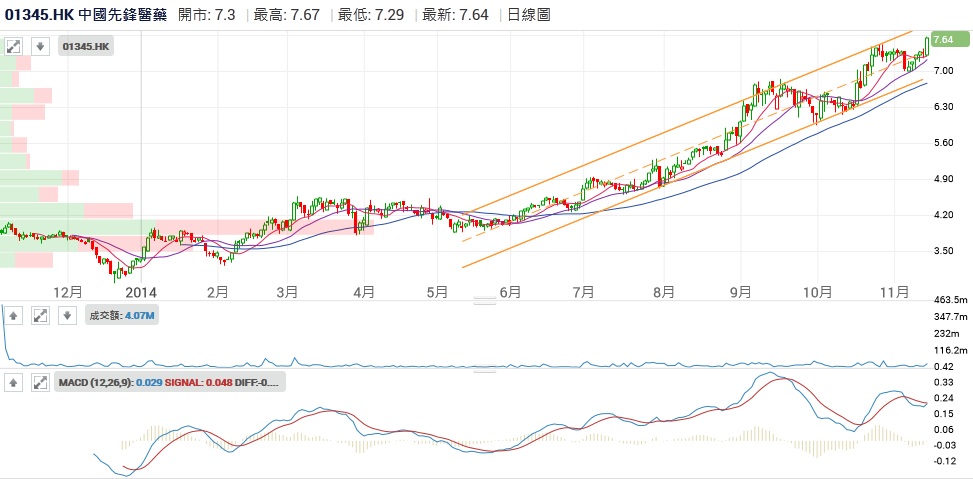Viewport: 973px width, 479px height.
Task: Click the 2014 marker on time axis
Action: tap(141, 292)
